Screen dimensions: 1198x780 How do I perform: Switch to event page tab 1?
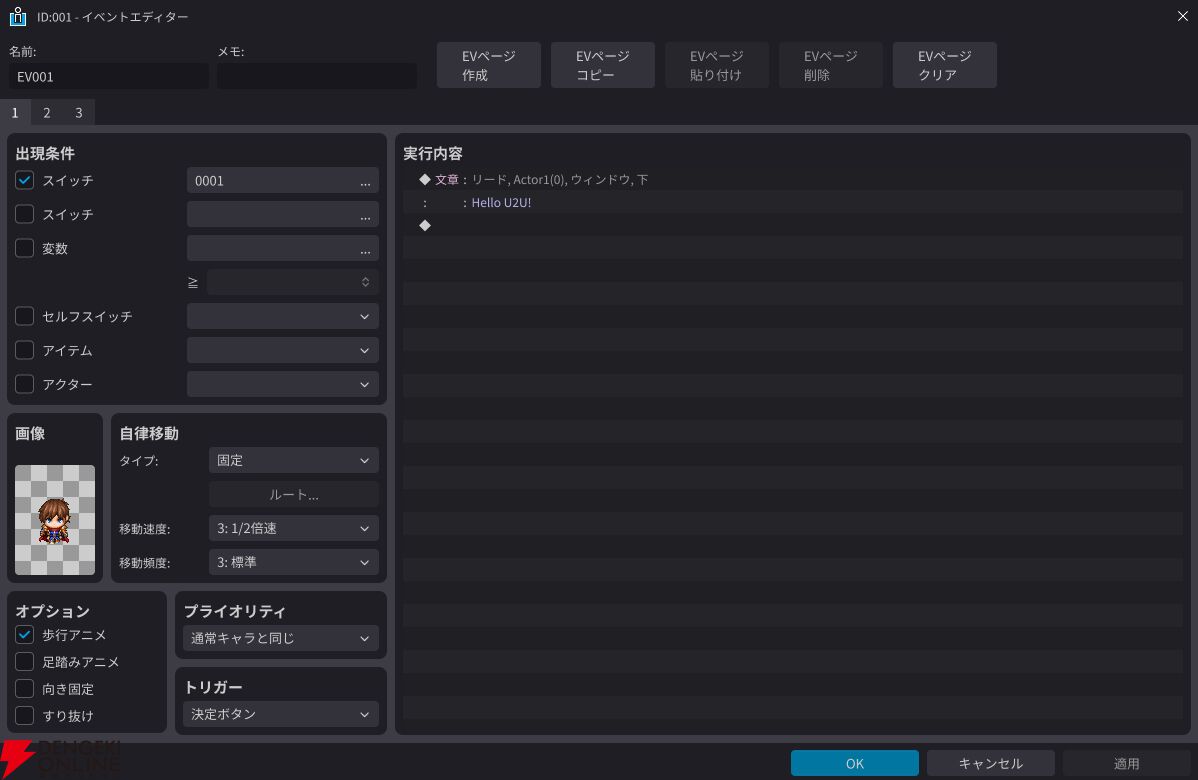15,112
